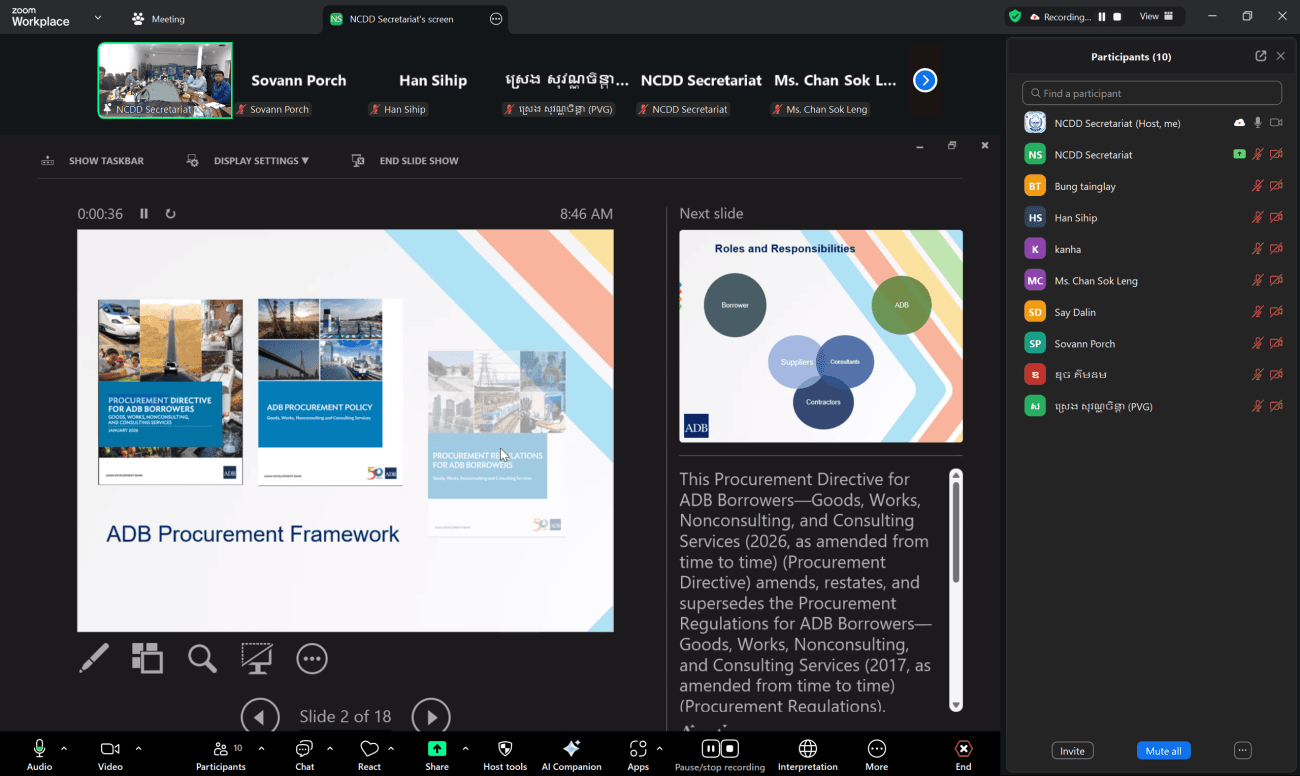Screen dimensions: 1300x776
Task: Click the Find a participant search field
Action: click(1152, 93)
